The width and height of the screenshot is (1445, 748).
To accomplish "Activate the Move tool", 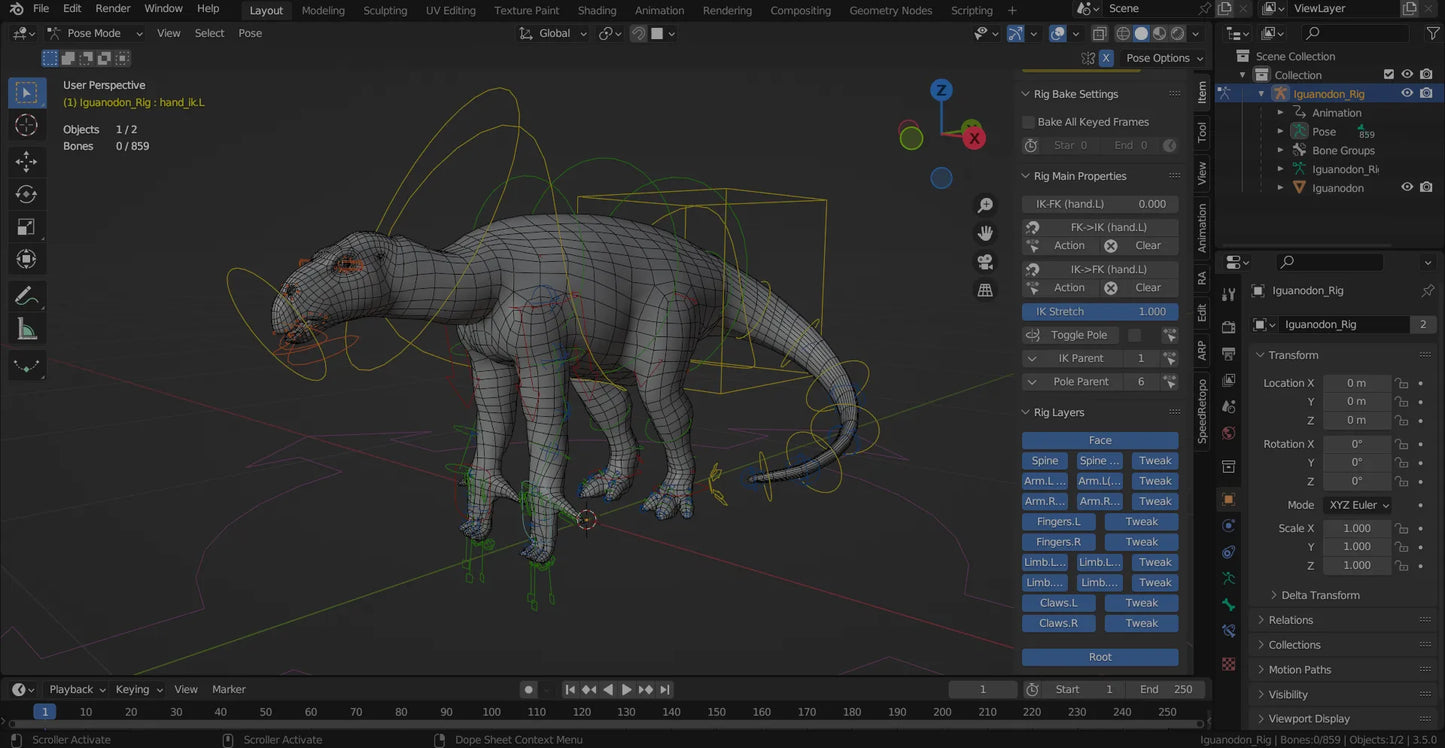I will (27, 161).
